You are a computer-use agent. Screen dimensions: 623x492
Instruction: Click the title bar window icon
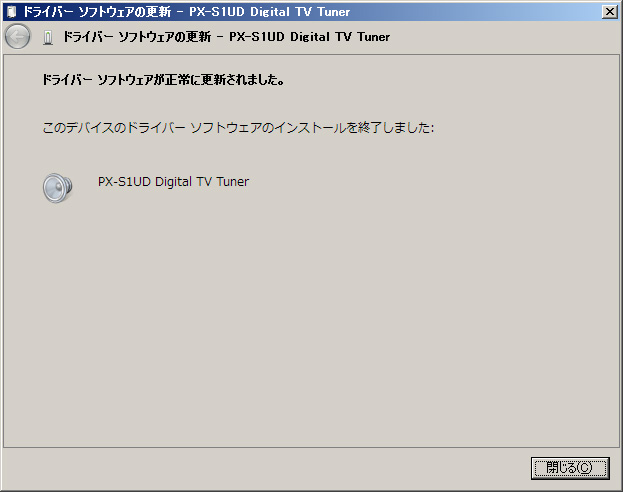tap(12, 12)
